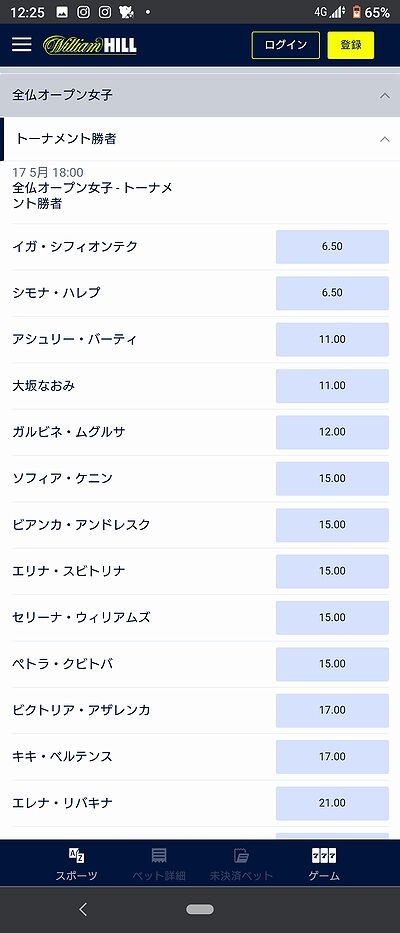
Task: Select 17.00 odds for キキ・ベルテンス
Action: point(332,757)
